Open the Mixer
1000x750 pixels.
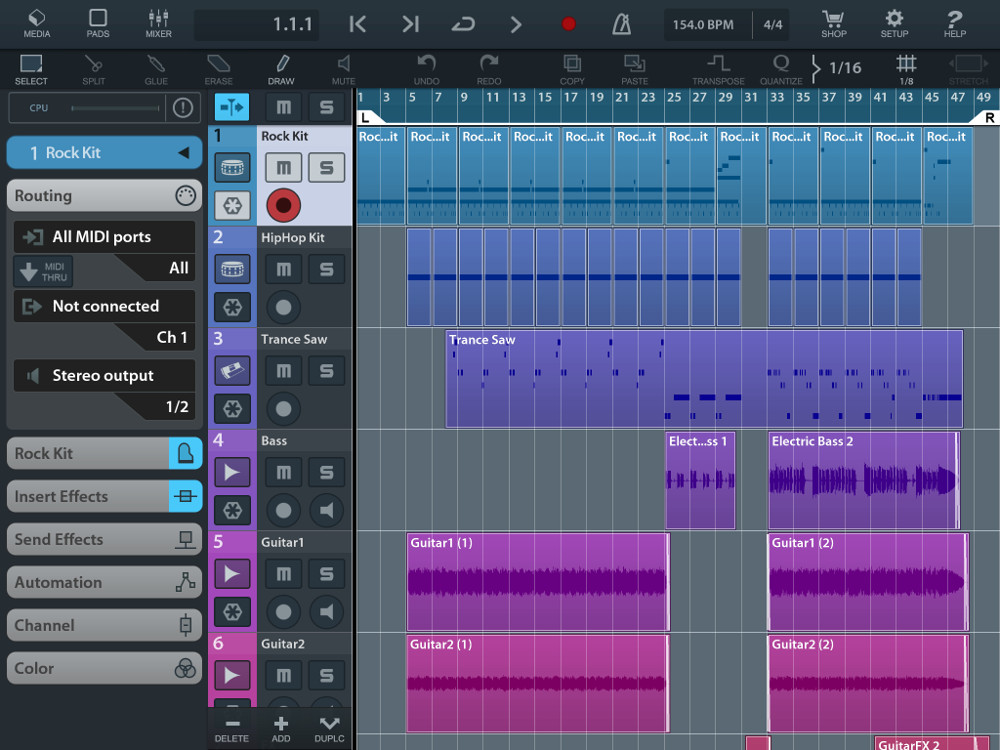[158, 24]
